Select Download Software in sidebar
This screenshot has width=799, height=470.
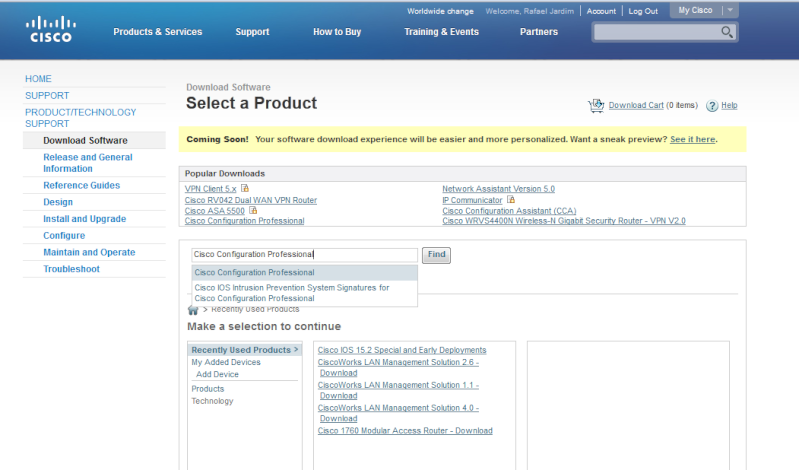[85, 140]
